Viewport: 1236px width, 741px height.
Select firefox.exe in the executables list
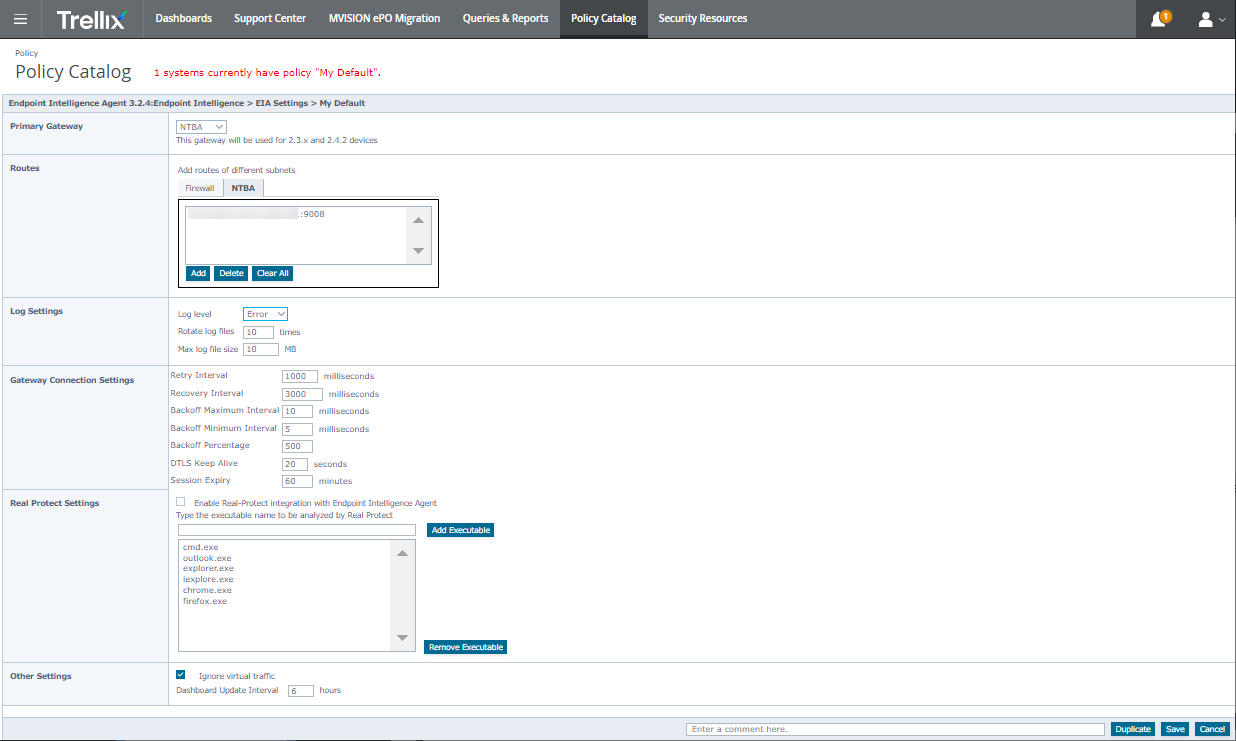click(x=205, y=601)
